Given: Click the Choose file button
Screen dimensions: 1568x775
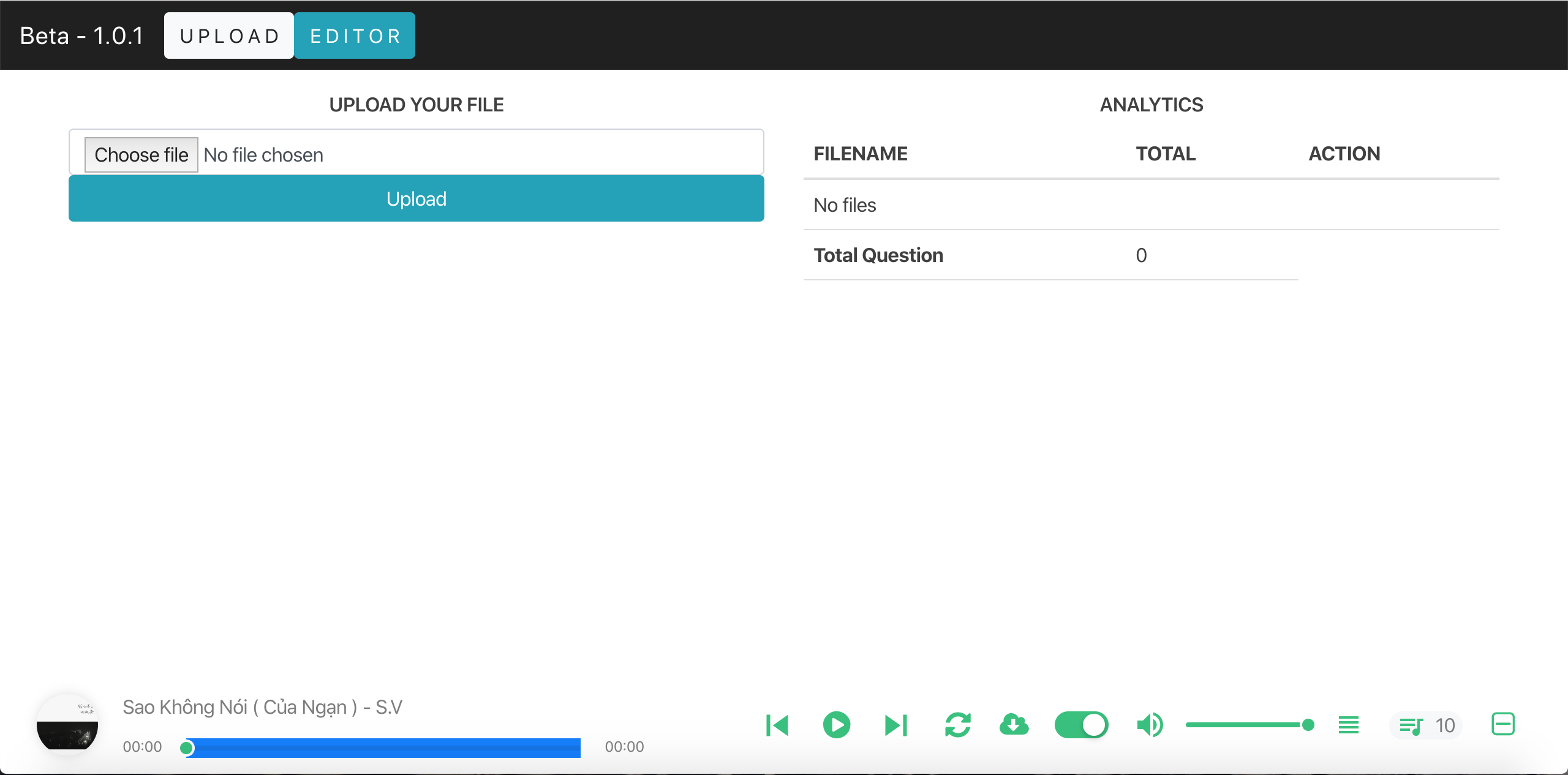Looking at the screenshot, I should [x=141, y=155].
